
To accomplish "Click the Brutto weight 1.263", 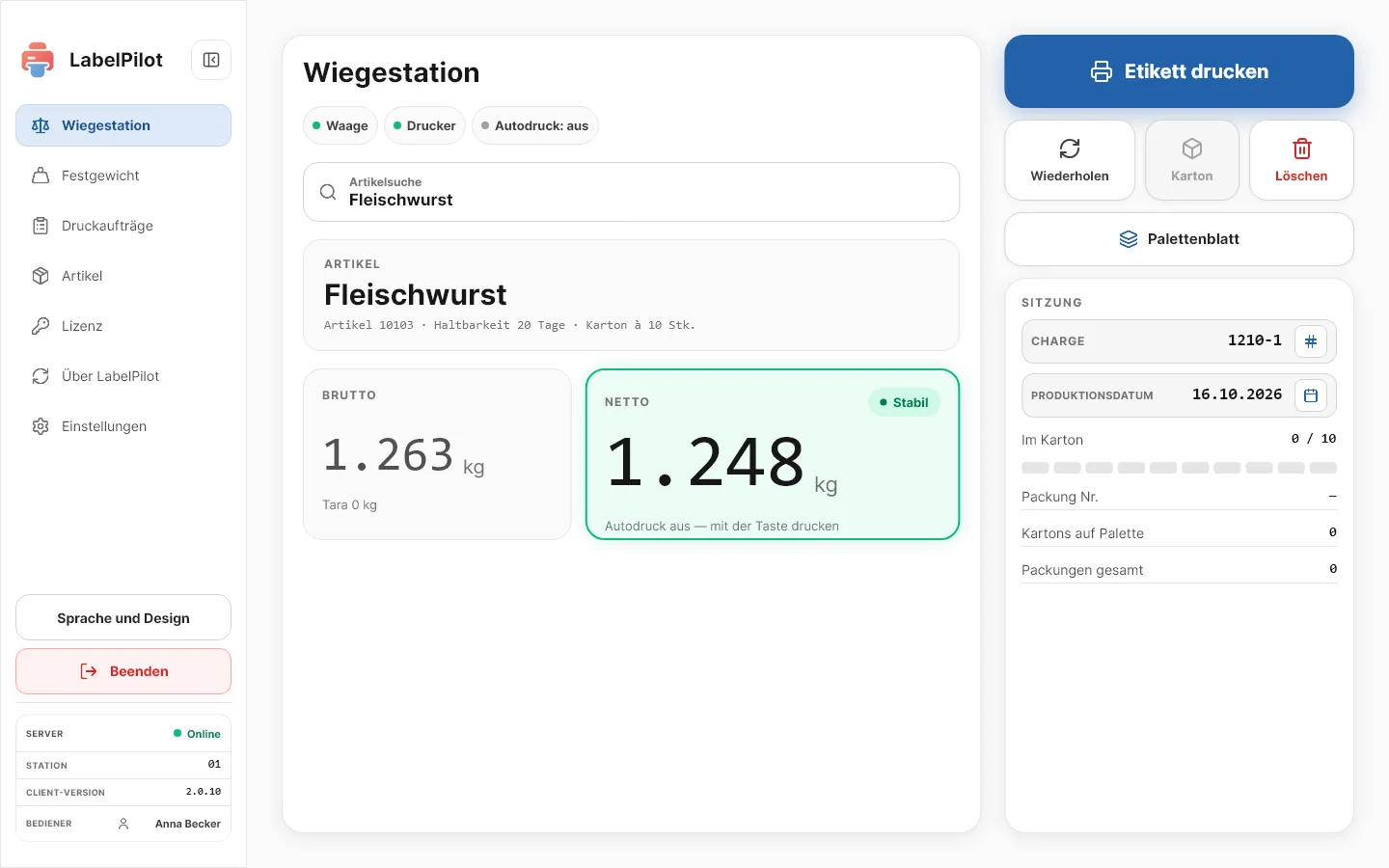I will click(388, 454).
